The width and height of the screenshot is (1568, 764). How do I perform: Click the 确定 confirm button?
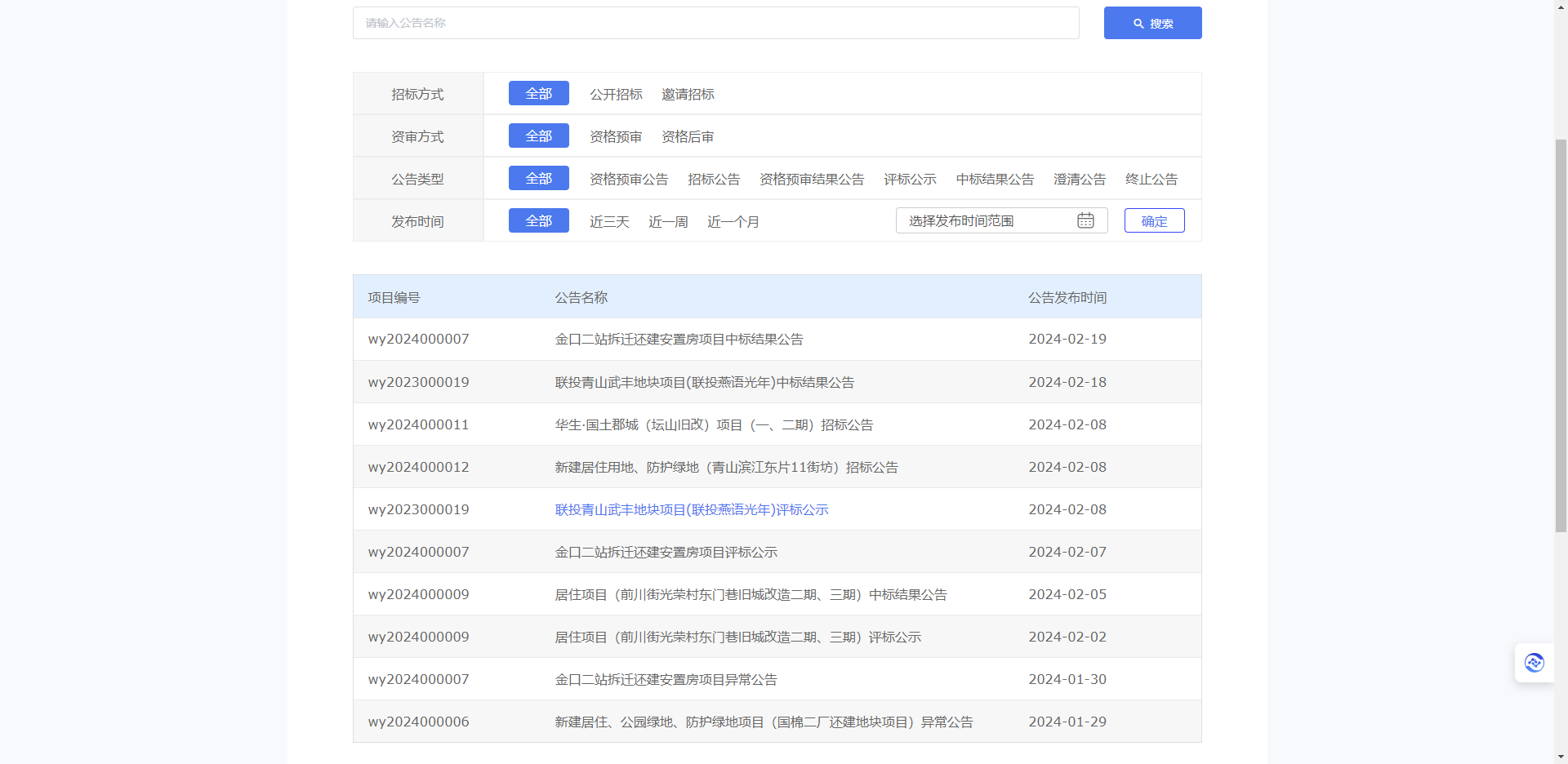pyautogui.click(x=1154, y=220)
